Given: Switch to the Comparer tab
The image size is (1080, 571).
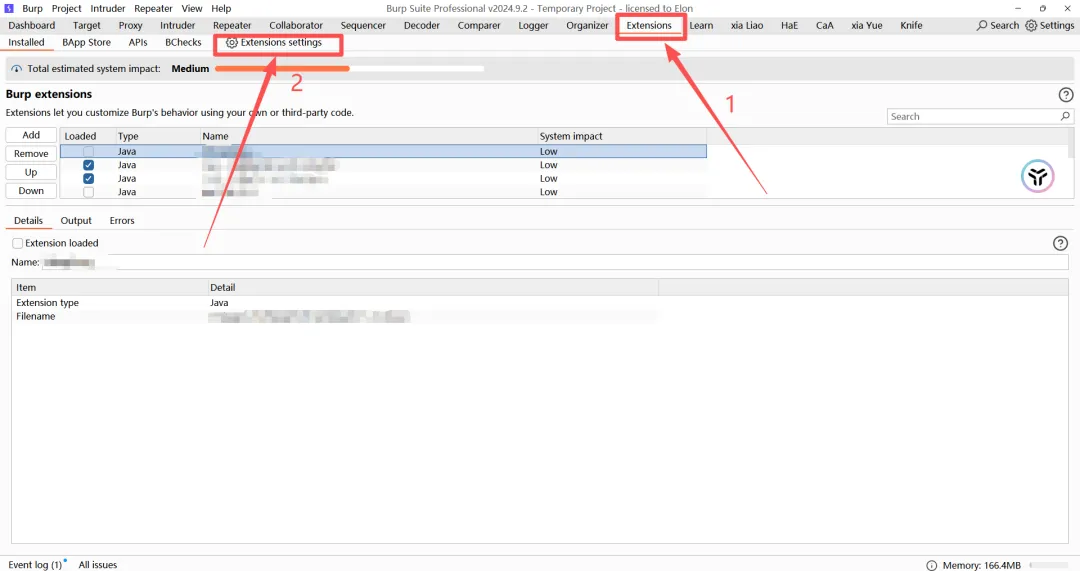Looking at the screenshot, I should pyautogui.click(x=479, y=25).
